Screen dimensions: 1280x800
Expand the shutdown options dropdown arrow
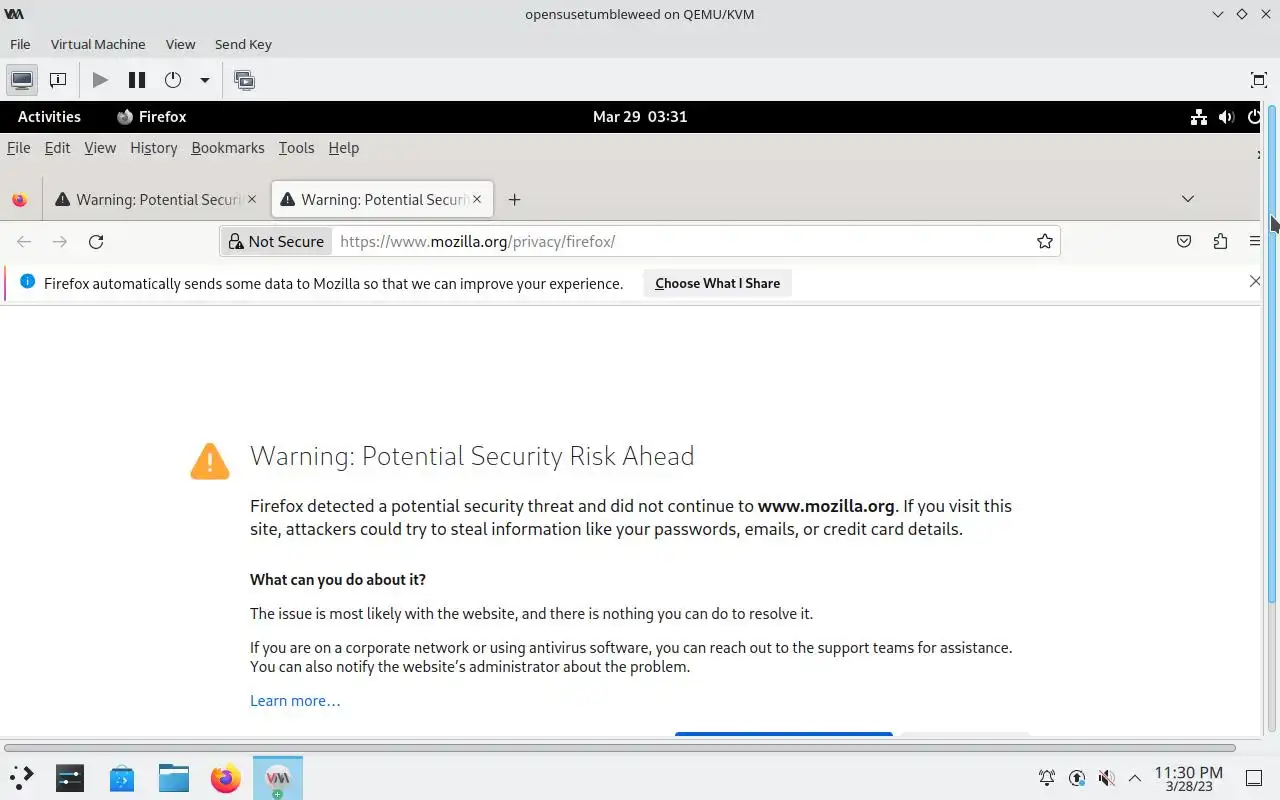pos(204,80)
